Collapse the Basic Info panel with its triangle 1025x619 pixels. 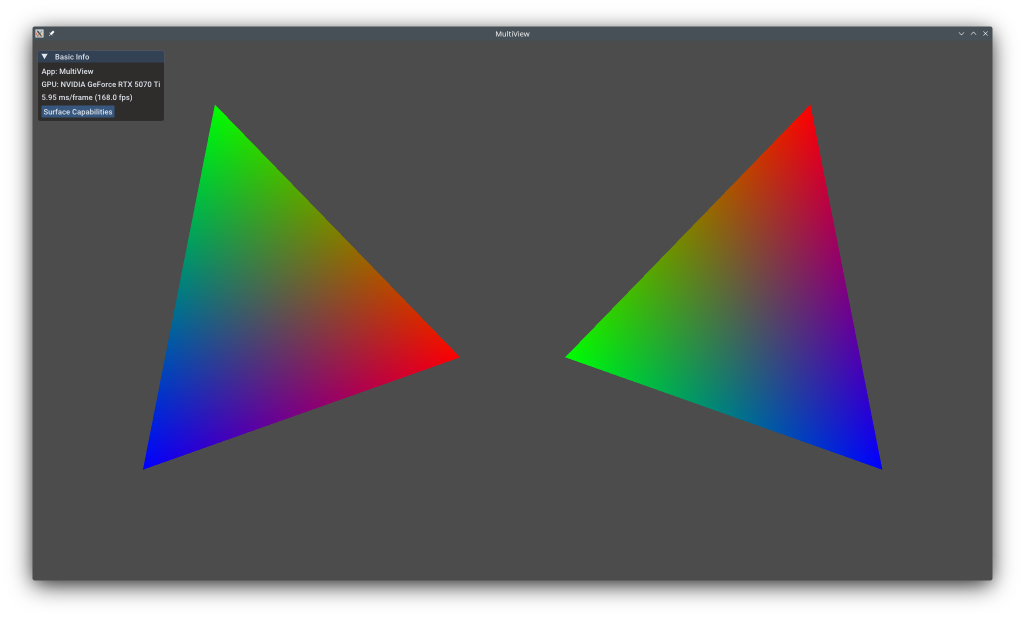pos(43,57)
